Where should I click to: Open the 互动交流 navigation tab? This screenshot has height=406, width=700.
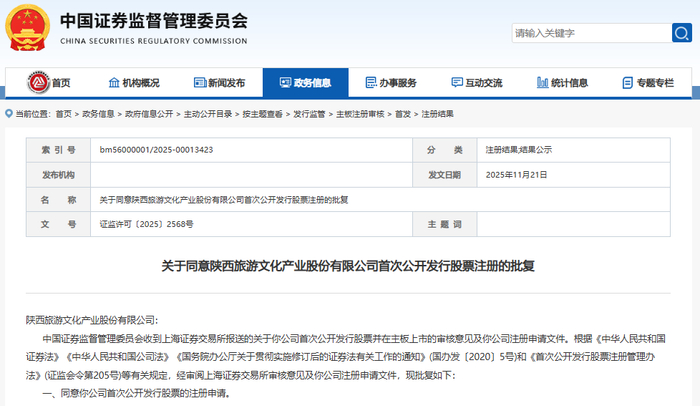click(x=477, y=83)
